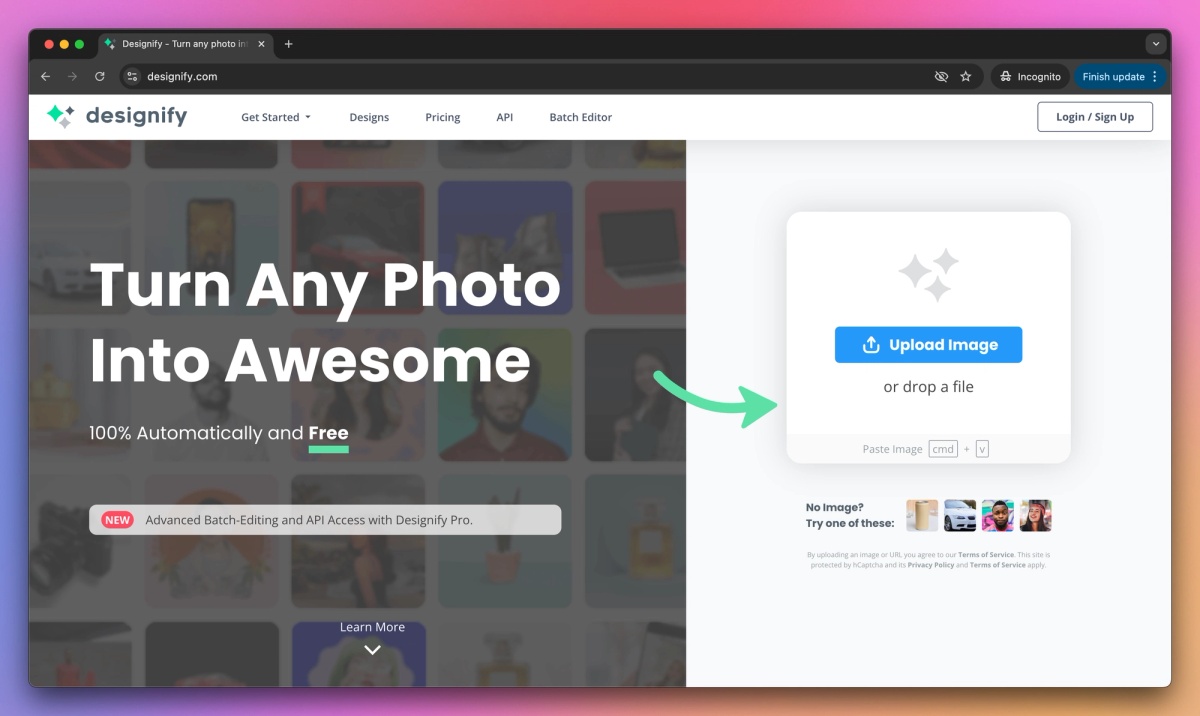Open the Privacy Policy link
Image resolution: width=1200 pixels, height=716 pixels.
coord(930,565)
